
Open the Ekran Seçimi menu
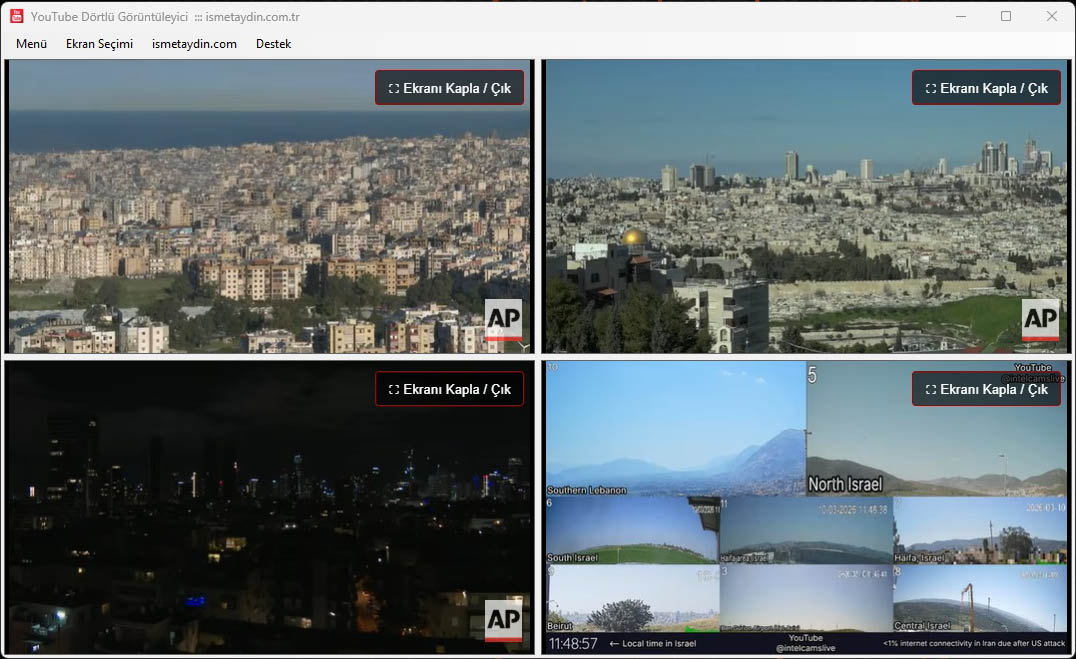(x=99, y=44)
